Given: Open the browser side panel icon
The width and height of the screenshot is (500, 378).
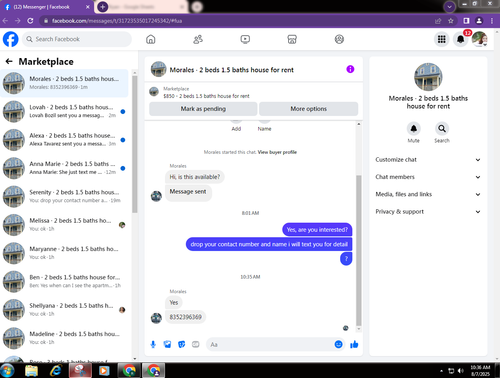Looking at the screenshot, I should point(466,21).
